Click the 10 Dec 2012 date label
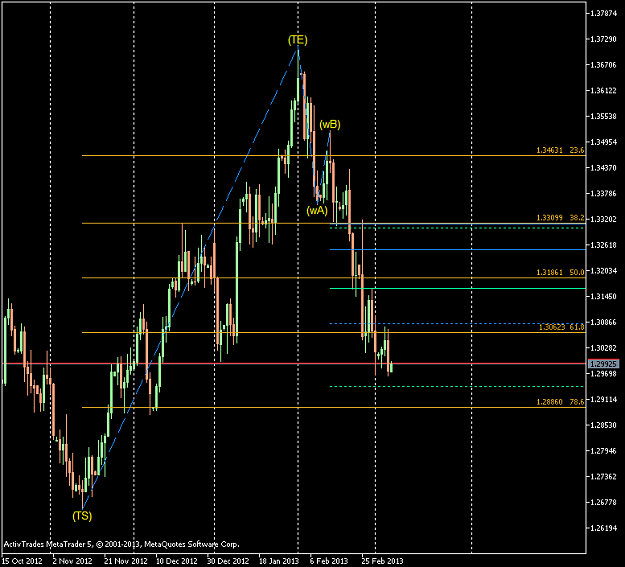Viewport: 625px width, 567px height. (177, 561)
